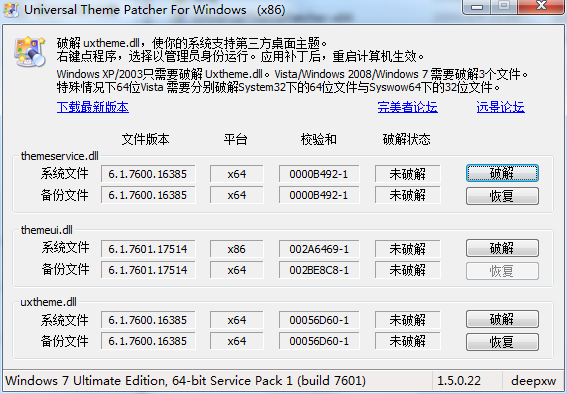Click checksum 00056D60-1 of uxtheme system file

coord(319,320)
